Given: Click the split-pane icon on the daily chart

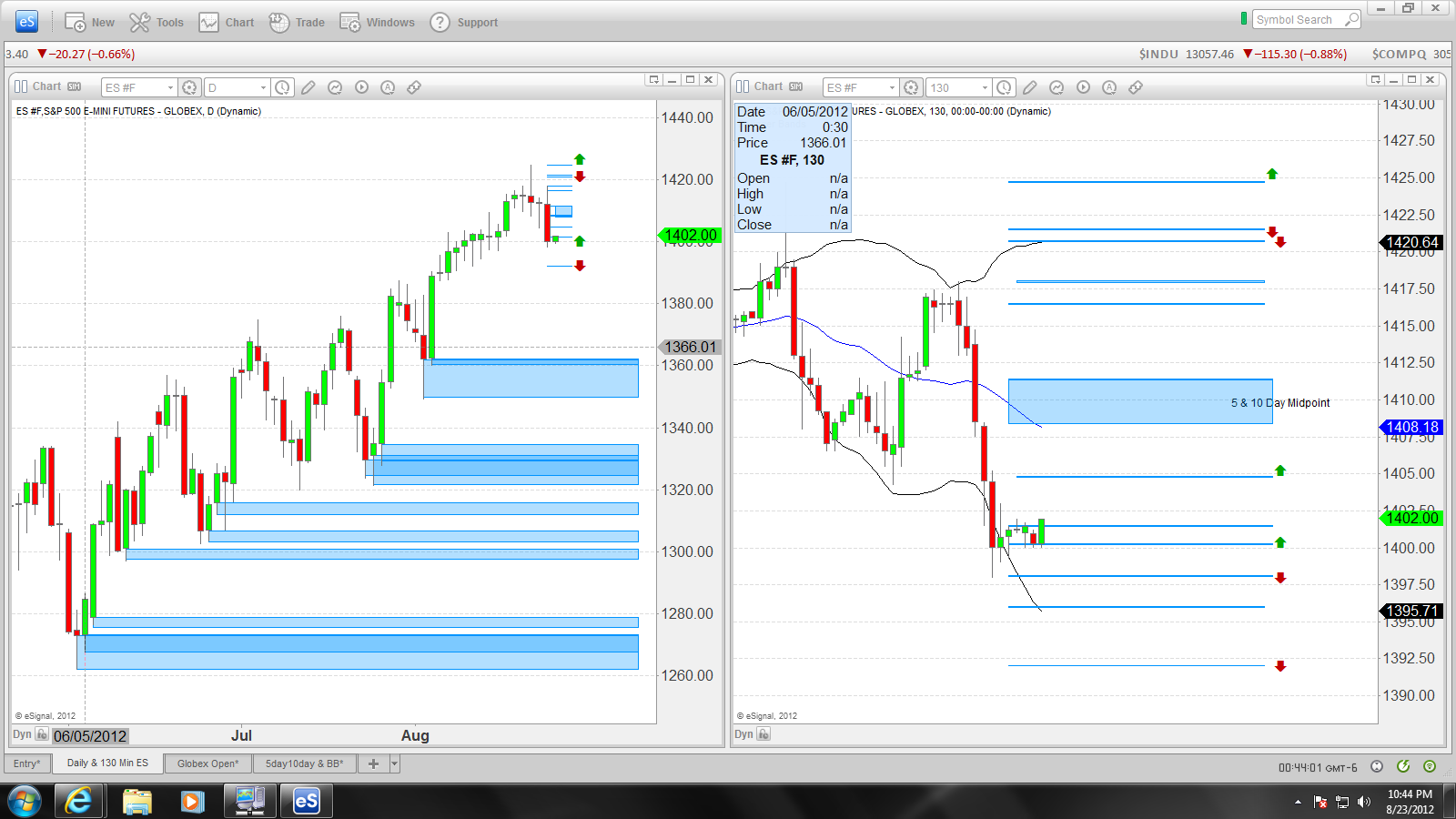Looking at the screenshot, I should click(x=21, y=86).
